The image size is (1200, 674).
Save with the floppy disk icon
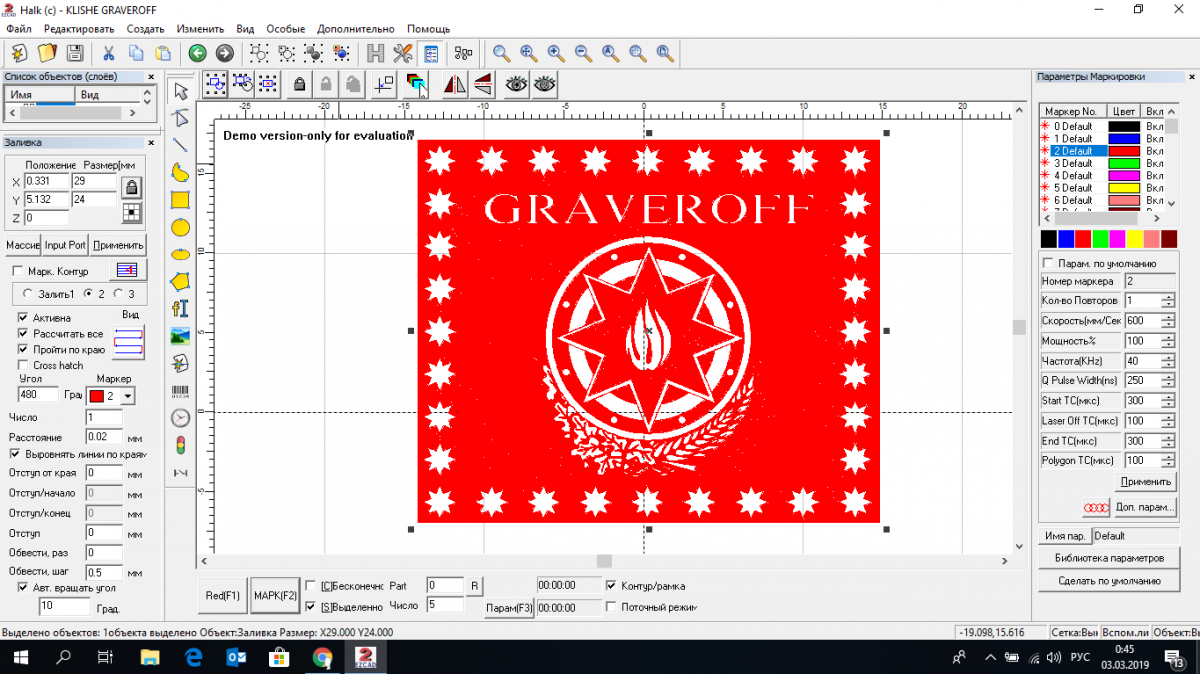(x=74, y=52)
